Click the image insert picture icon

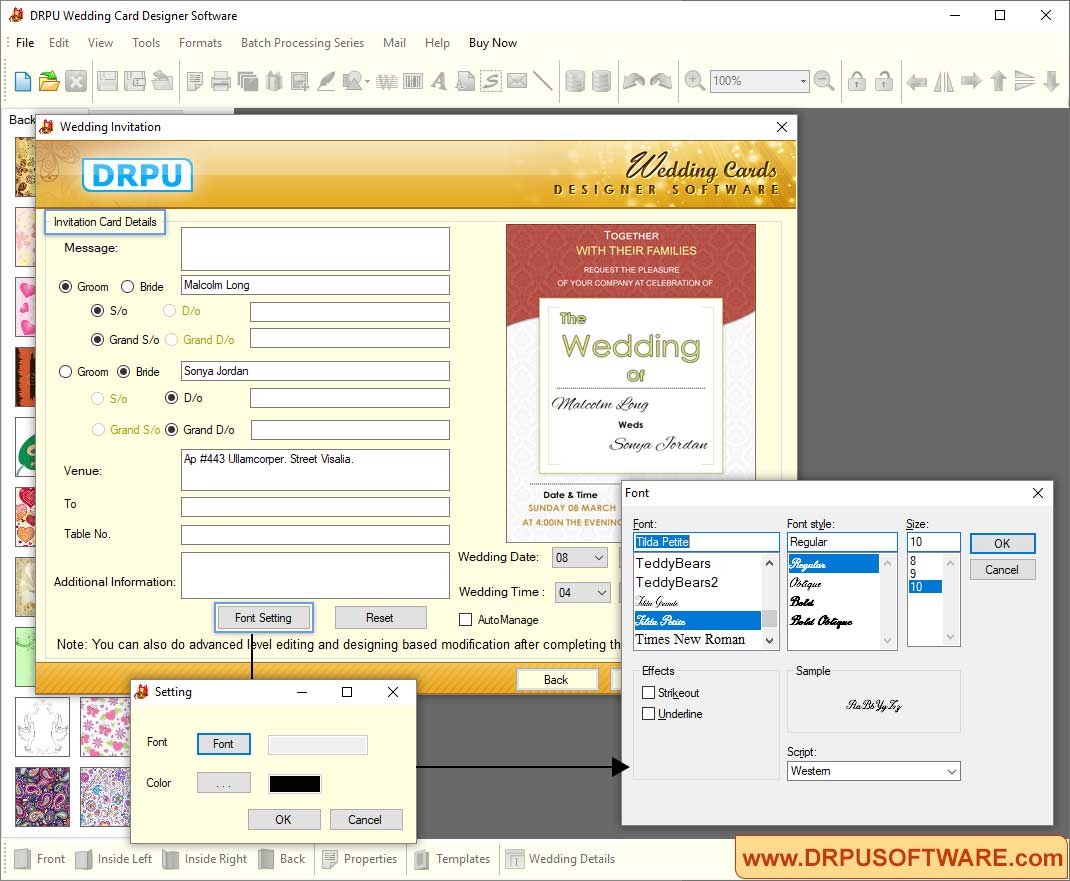[x=299, y=81]
